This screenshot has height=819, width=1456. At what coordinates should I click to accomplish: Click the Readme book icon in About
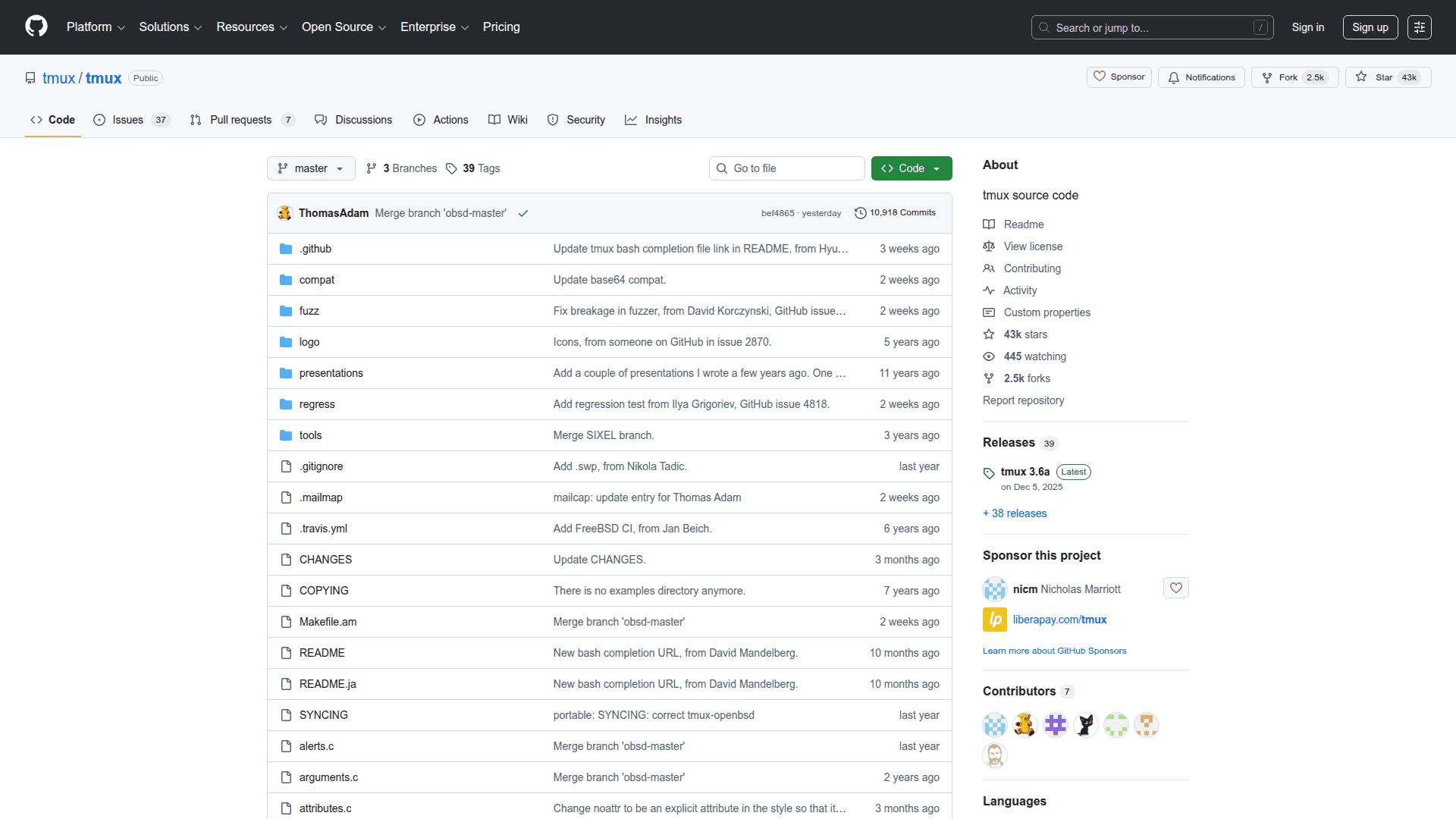point(989,224)
